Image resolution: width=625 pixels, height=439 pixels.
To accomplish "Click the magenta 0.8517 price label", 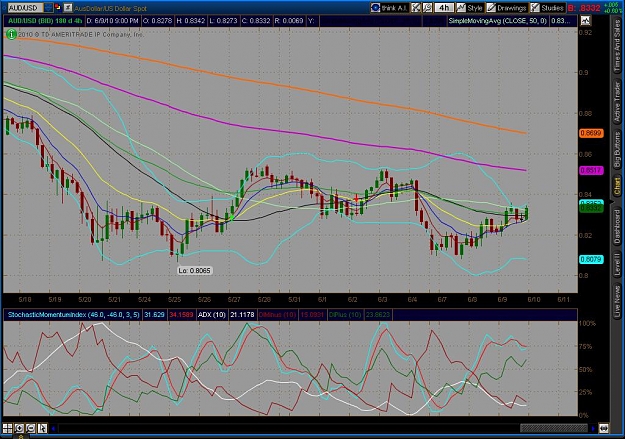I will tap(591, 170).
